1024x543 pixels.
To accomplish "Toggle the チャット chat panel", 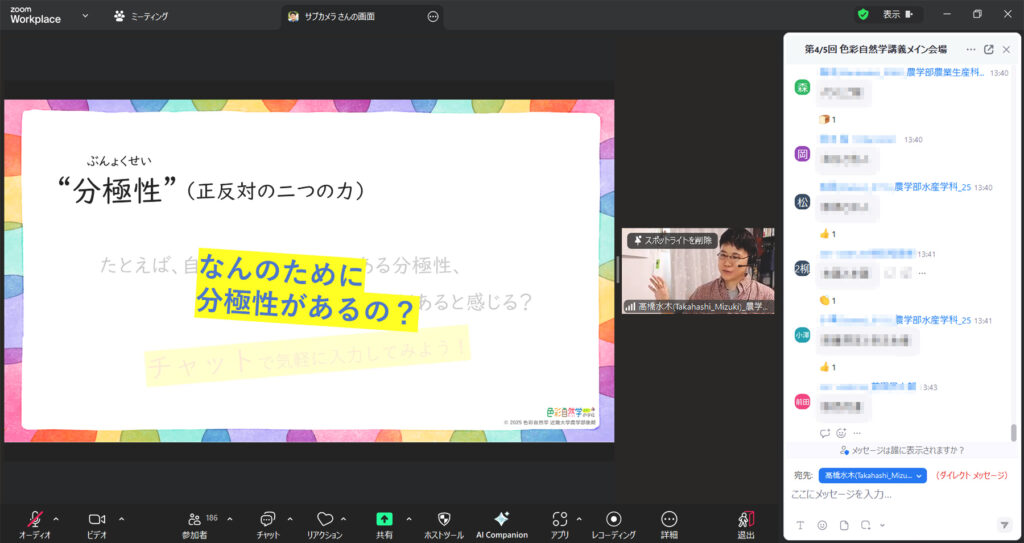I will point(267,520).
